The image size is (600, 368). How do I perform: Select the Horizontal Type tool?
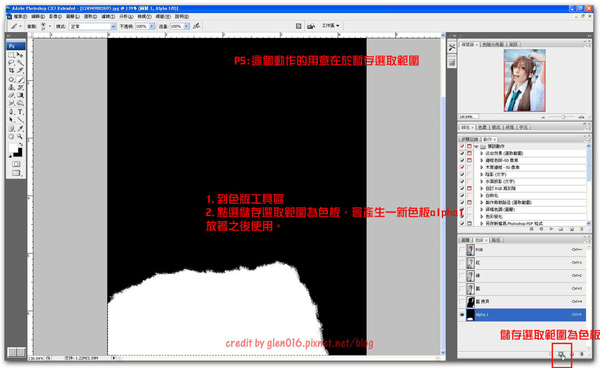pos(20,112)
